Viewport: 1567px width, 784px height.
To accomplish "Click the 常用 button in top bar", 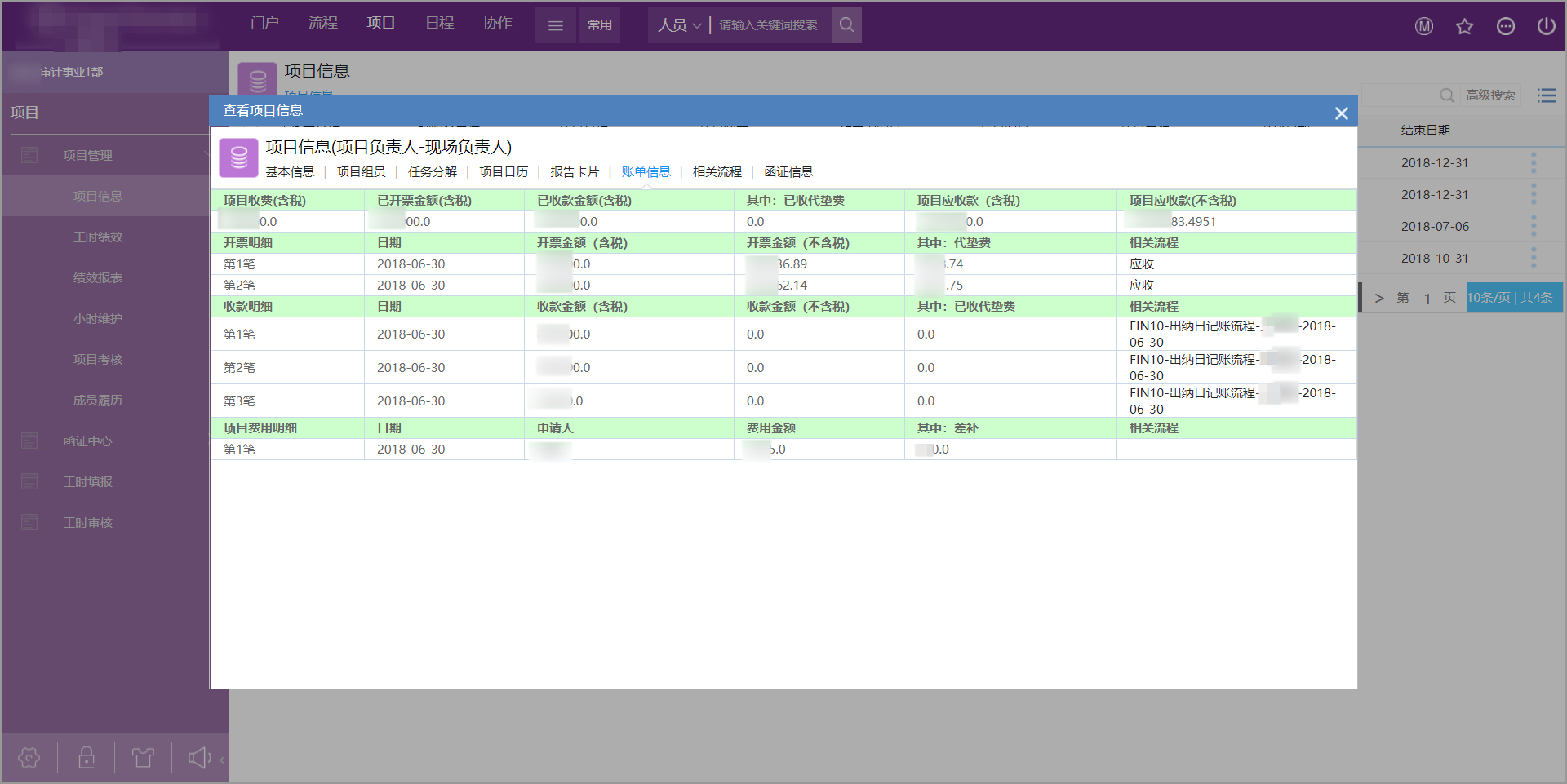I will click(x=600, y=25).
